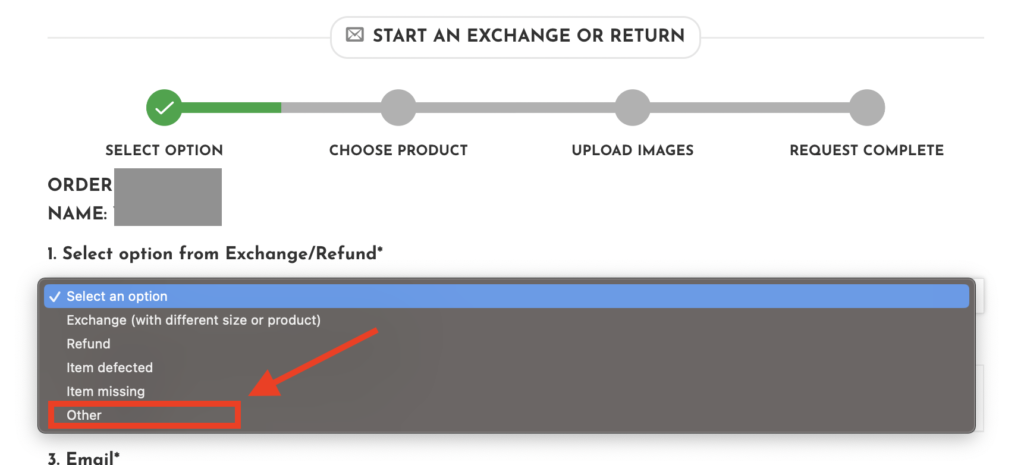Go to the Choose Product step label
1024x465 pixels.
(x=398, y=151)
